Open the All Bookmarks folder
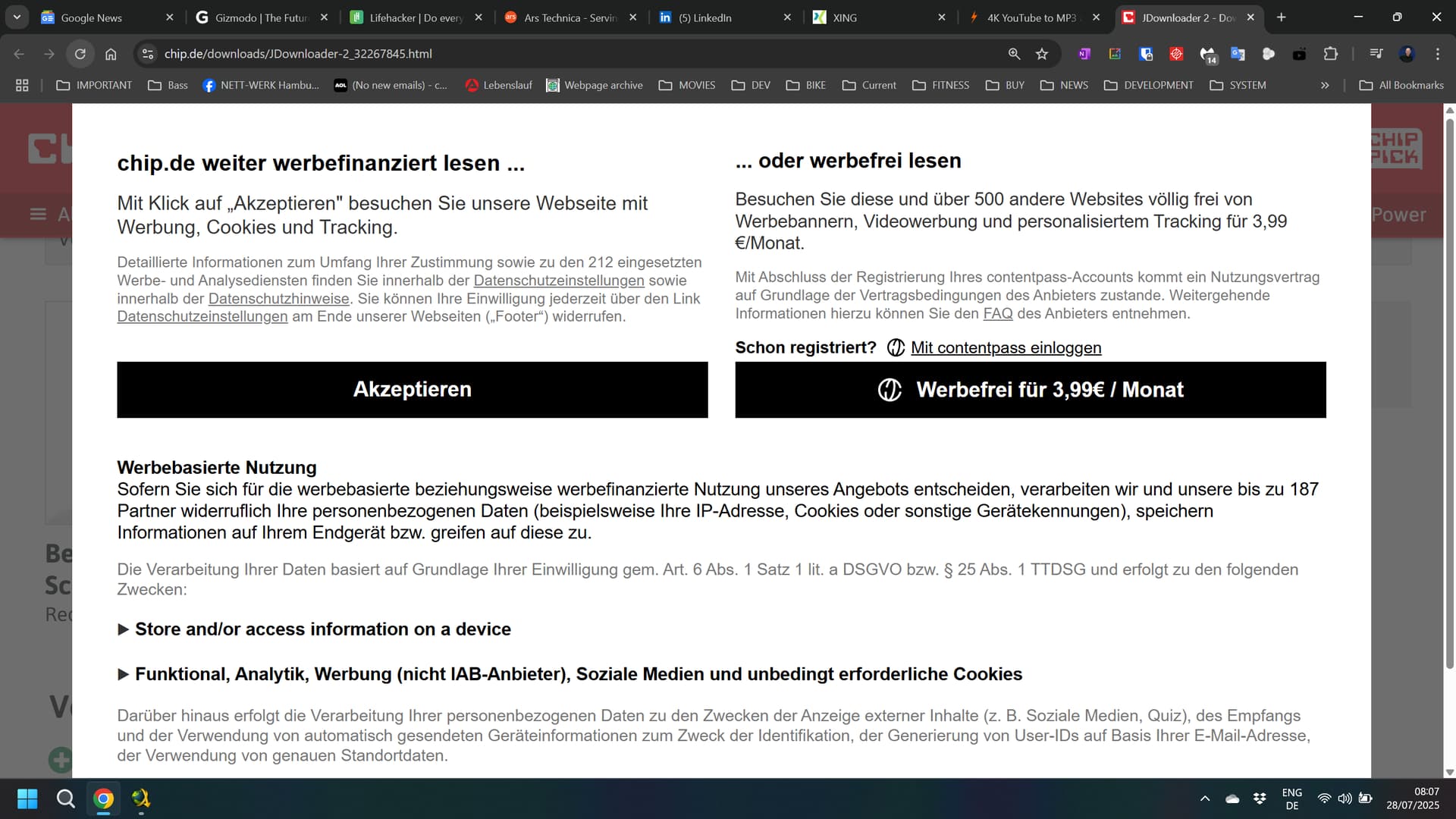Image resolution: width=1456 pixels, height=819 pixels. (1401, 85)
